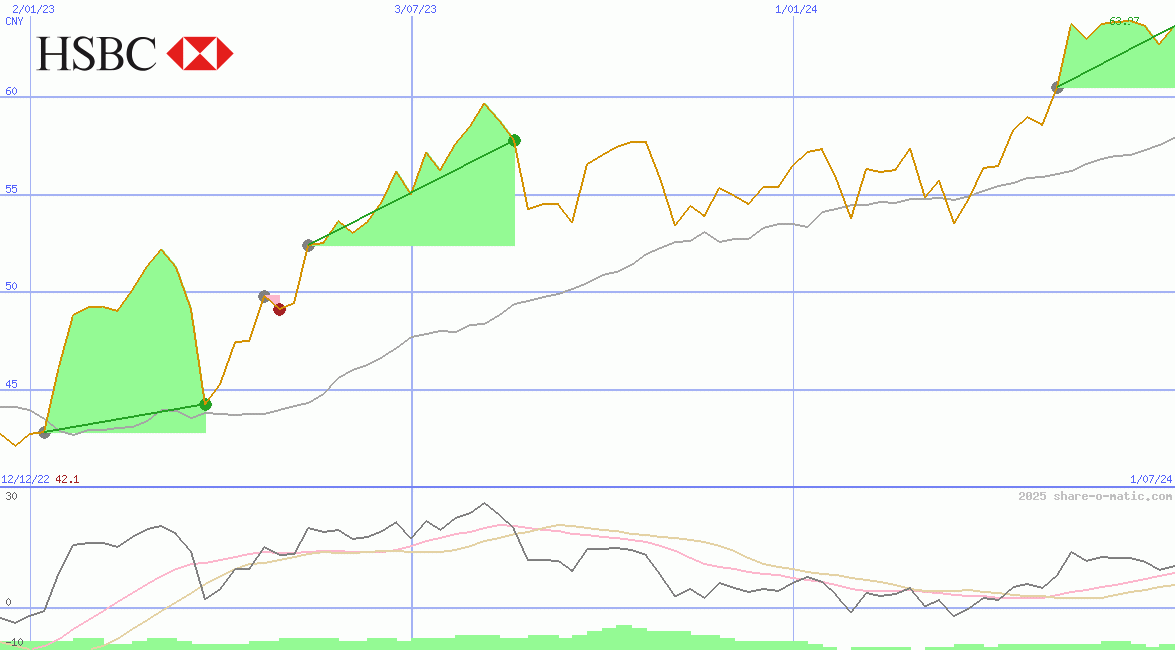The image size is (1175, 650).
Task: Click the gray dot at the small pink pattern
Action: [262, 294]
